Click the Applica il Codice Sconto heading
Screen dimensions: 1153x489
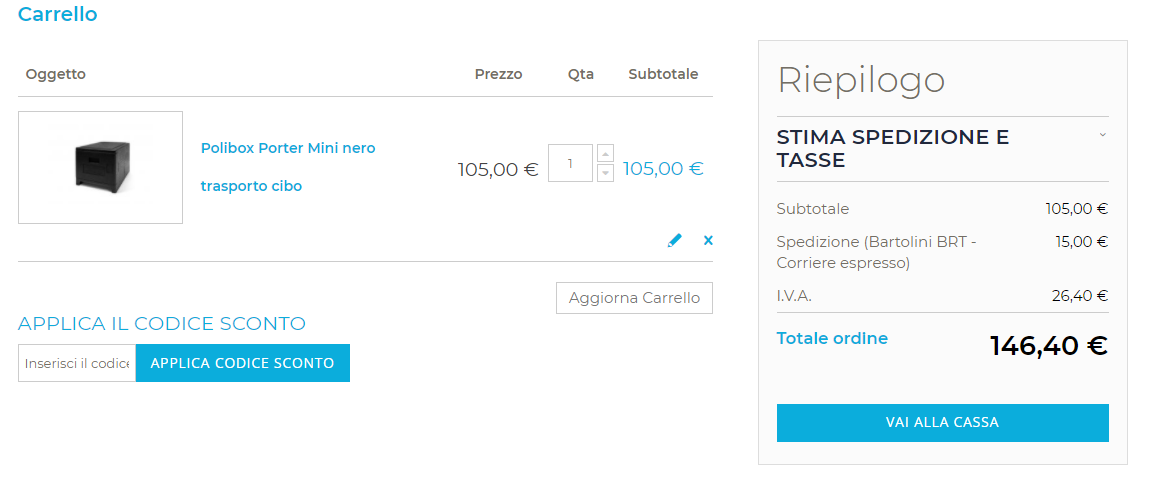point(162,324)
